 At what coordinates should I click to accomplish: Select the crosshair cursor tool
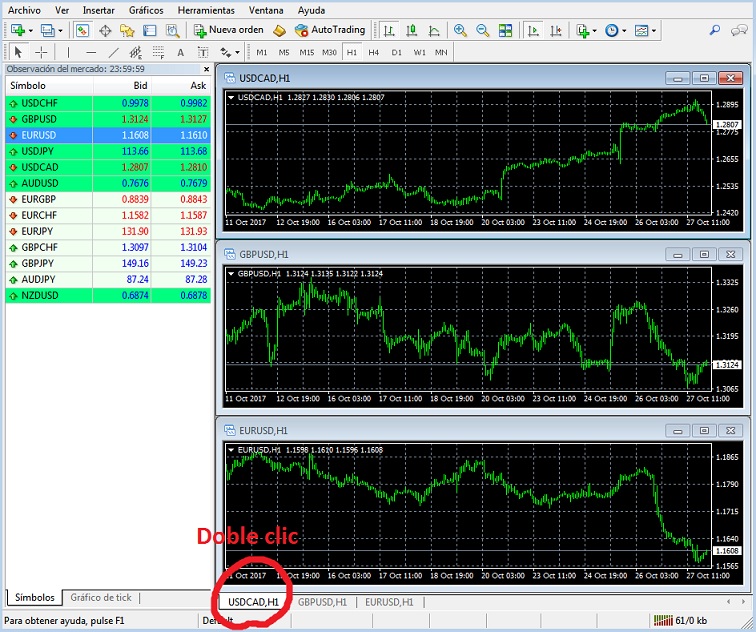41,52
